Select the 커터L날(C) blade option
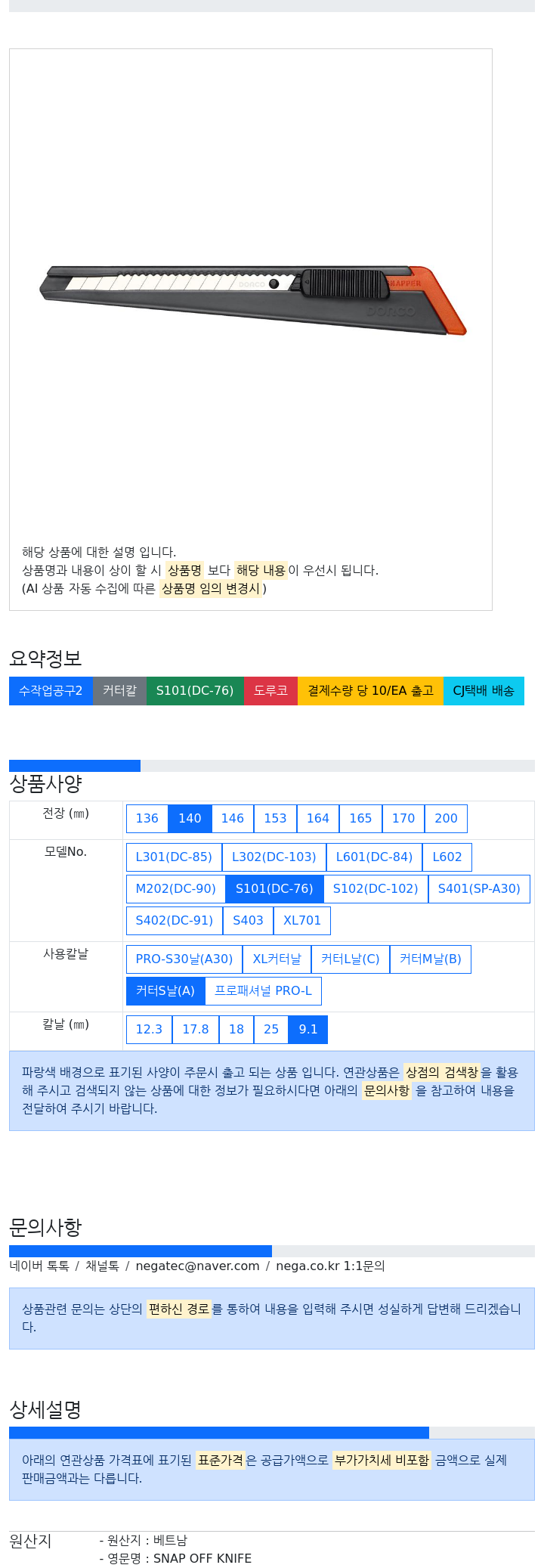 351,959
